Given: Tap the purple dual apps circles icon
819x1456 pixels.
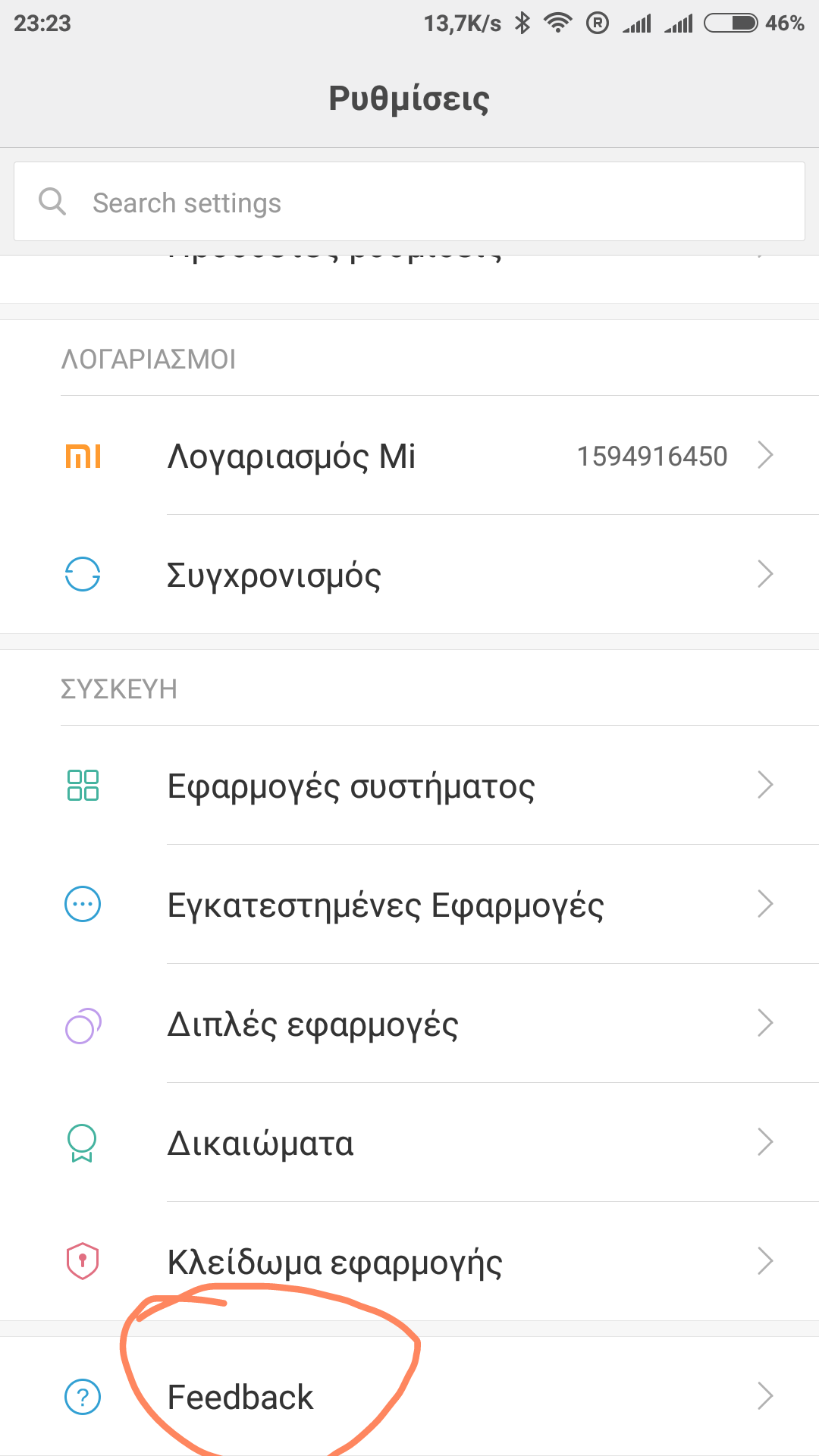Looking at the screenshot, I should 83,1025.
